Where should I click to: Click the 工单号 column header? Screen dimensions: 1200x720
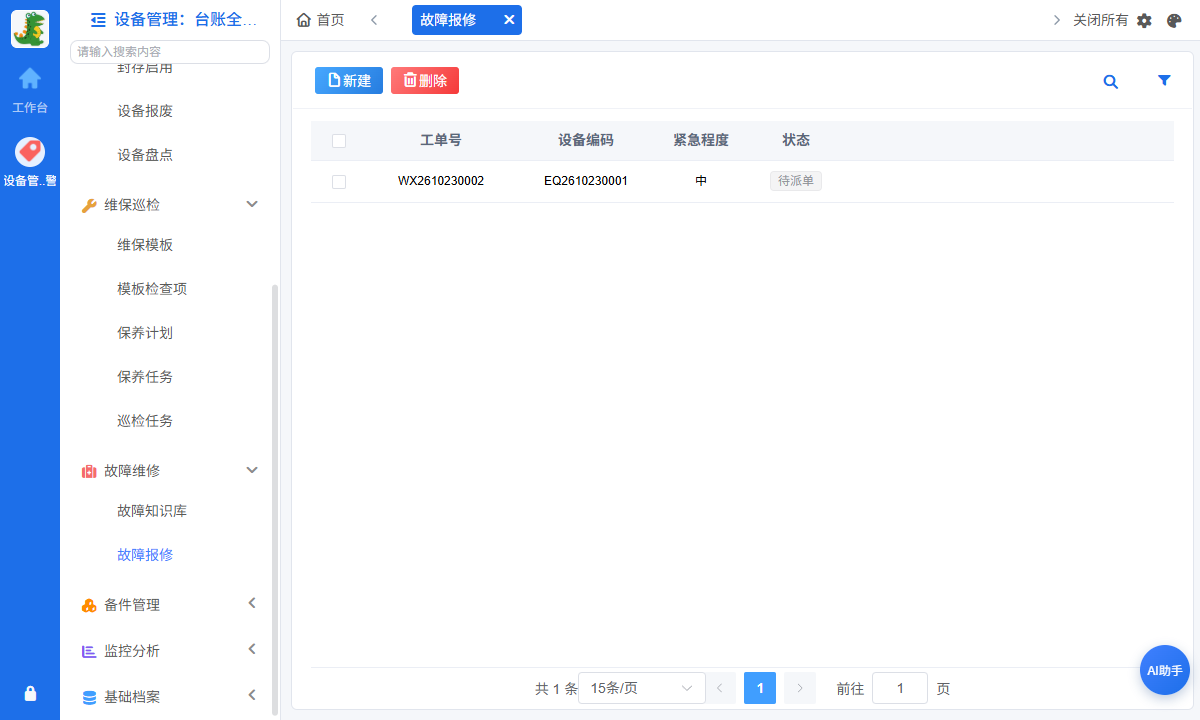point(441,141)
